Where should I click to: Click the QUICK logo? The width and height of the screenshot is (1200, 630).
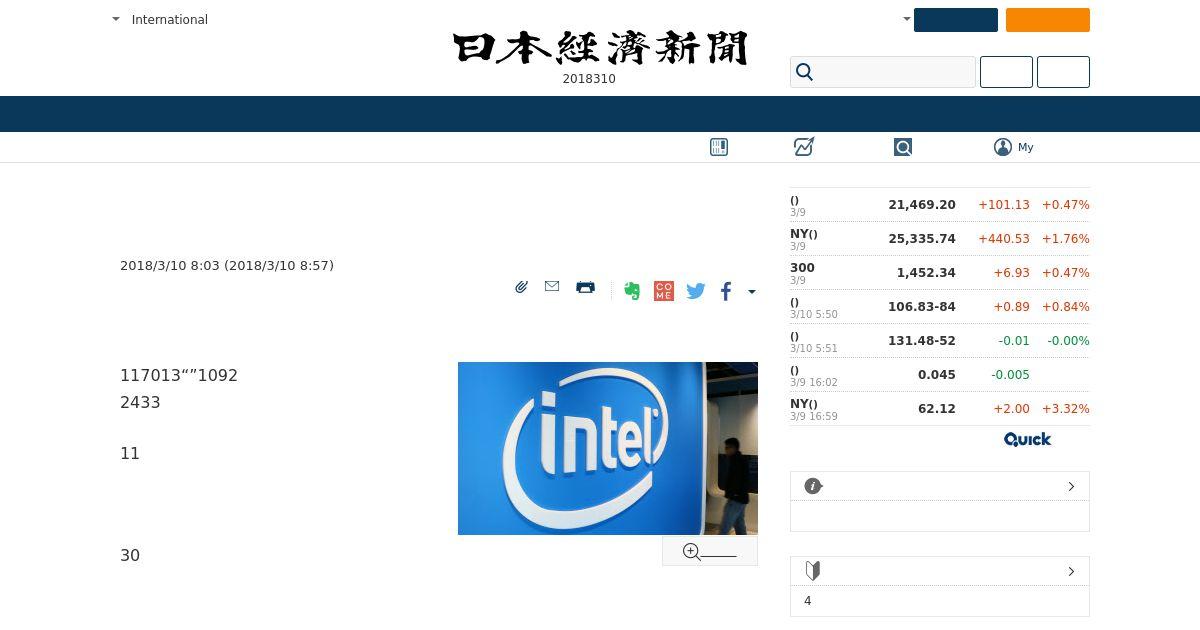click(x=1027, y=439)
